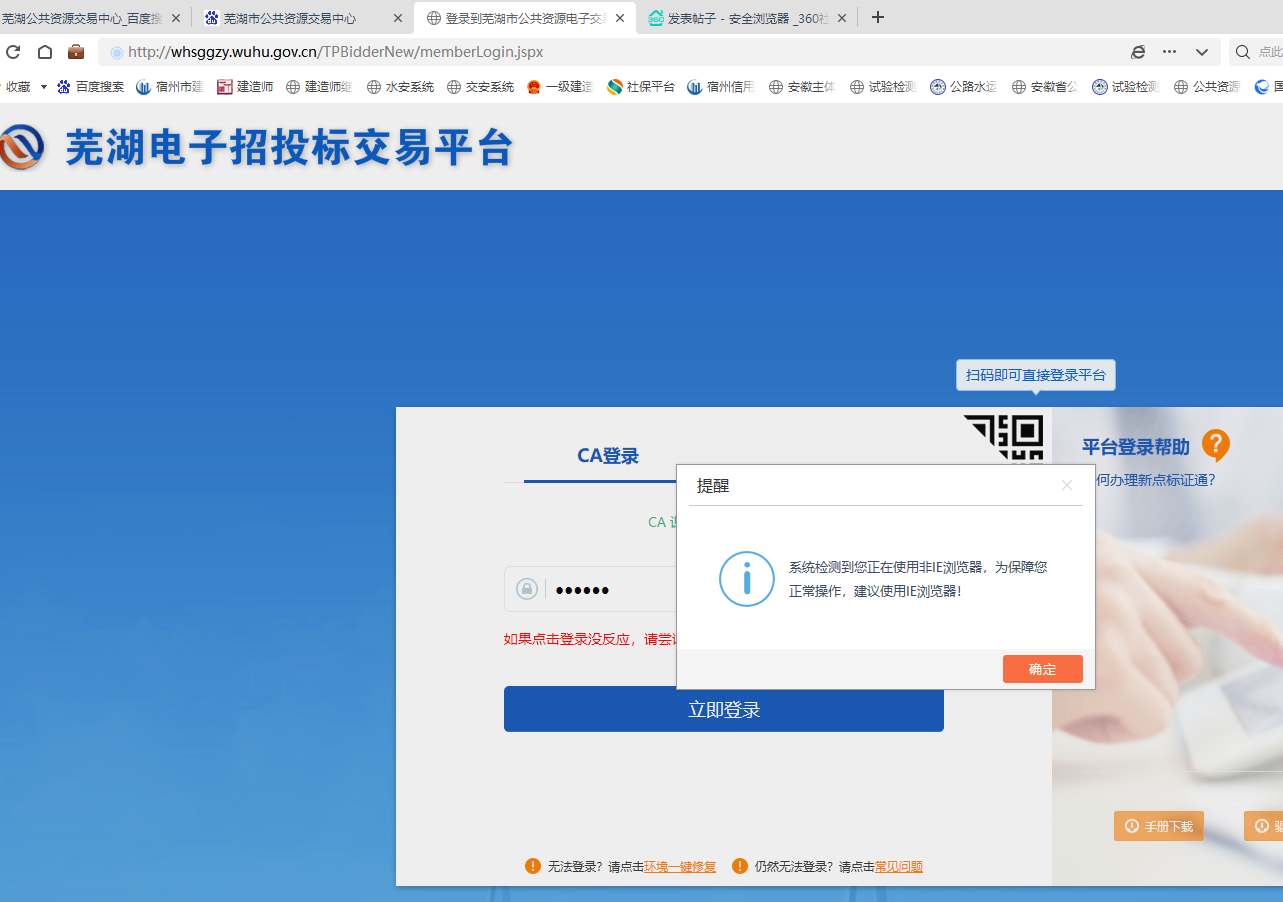Open the 何办理新点标证通 help link
The image size is (1283, 902).
click(1156, 480)
